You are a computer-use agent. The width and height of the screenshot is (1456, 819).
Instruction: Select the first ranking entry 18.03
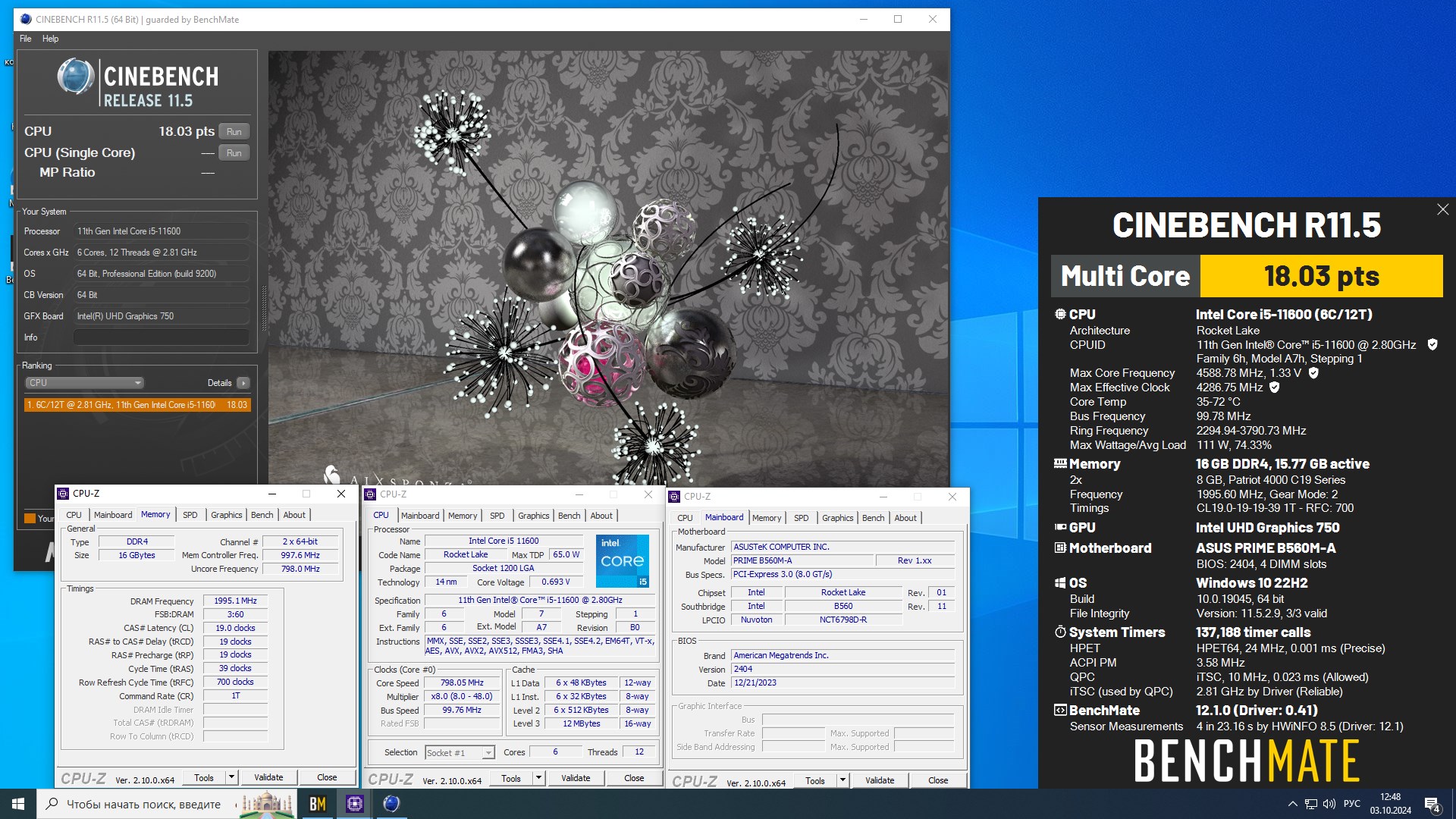pyautogui.click(x=137, y=405)
